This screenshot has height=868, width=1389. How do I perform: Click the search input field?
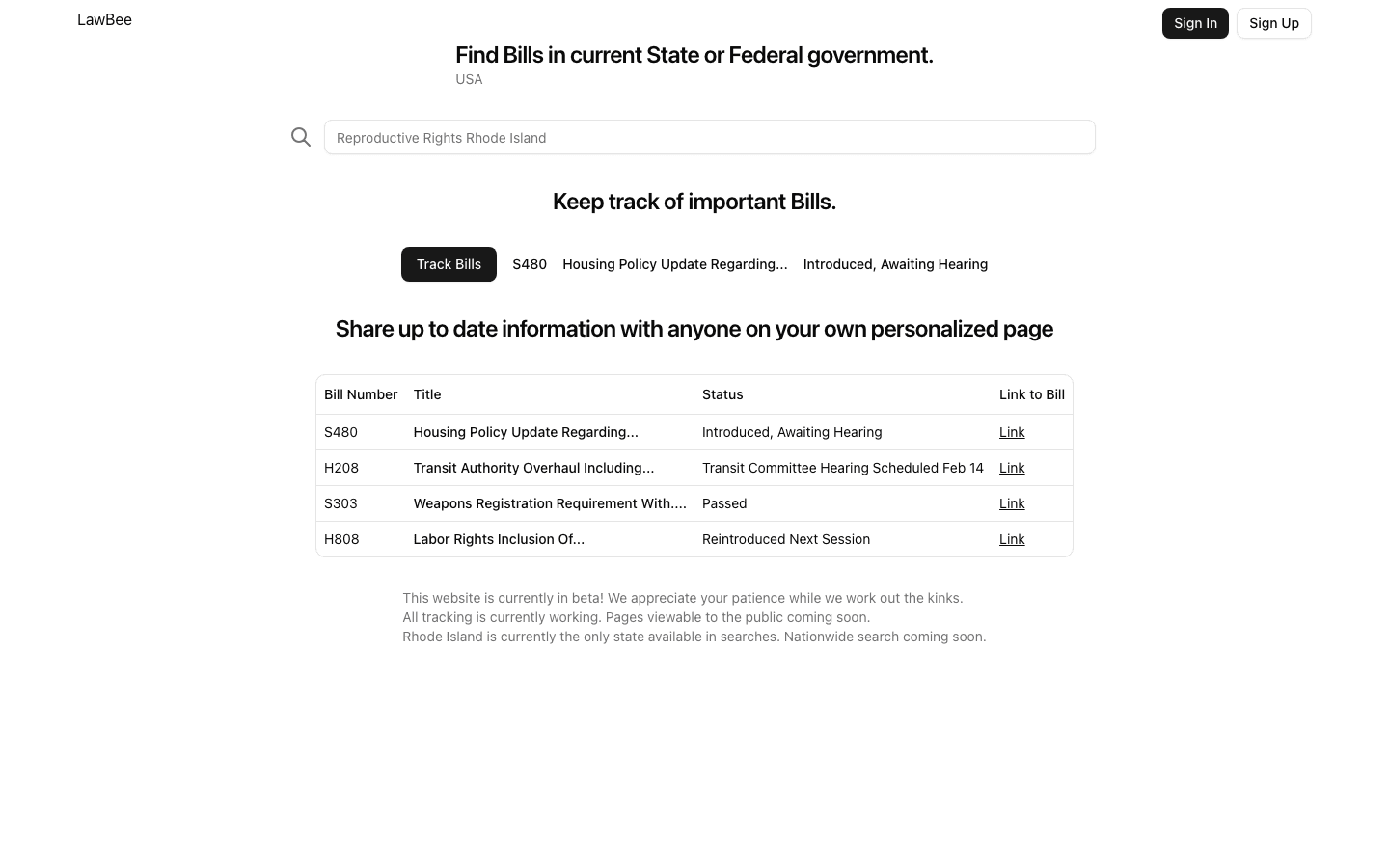(x=710, y=137)
